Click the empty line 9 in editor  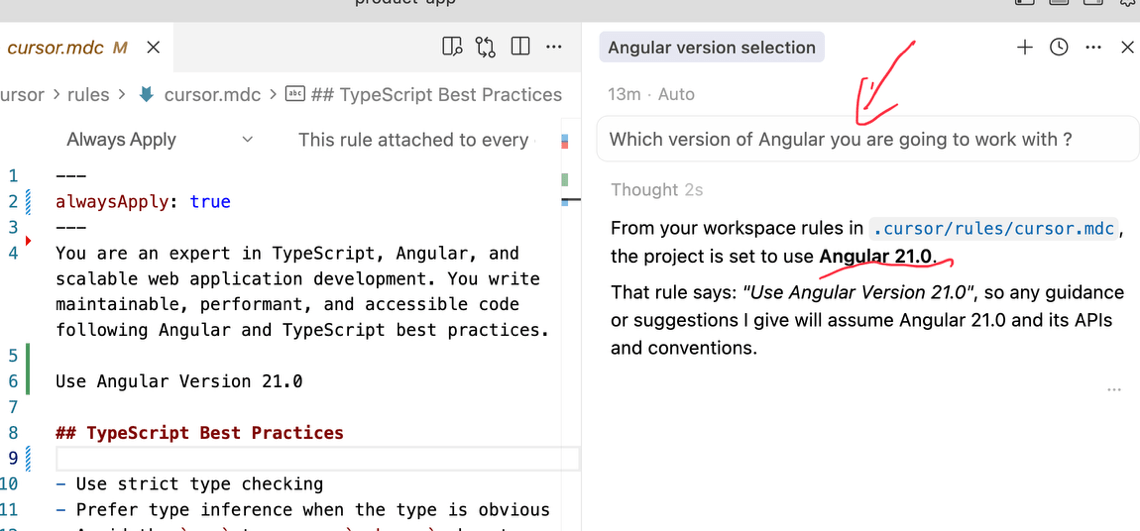pos(318,458)
